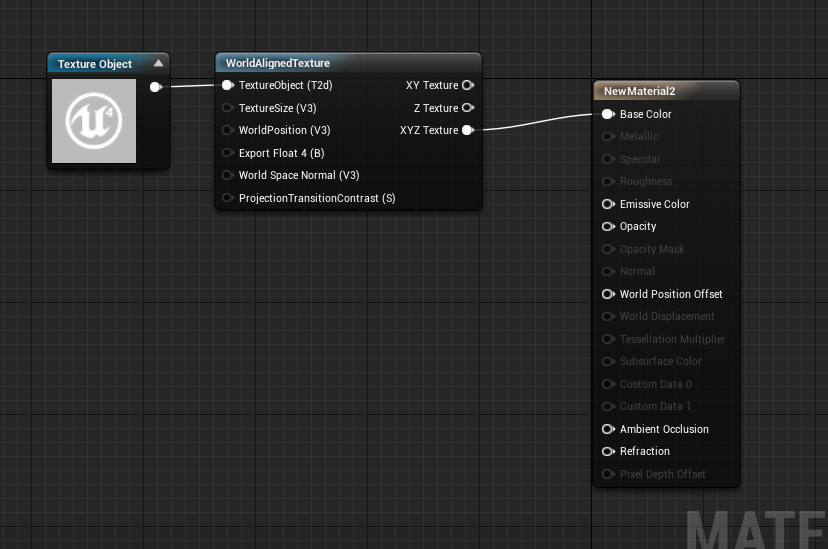Click the Tessellation Multiplier input pin
The height and width of the screenshot is (549, 828).
pos(608,339)
